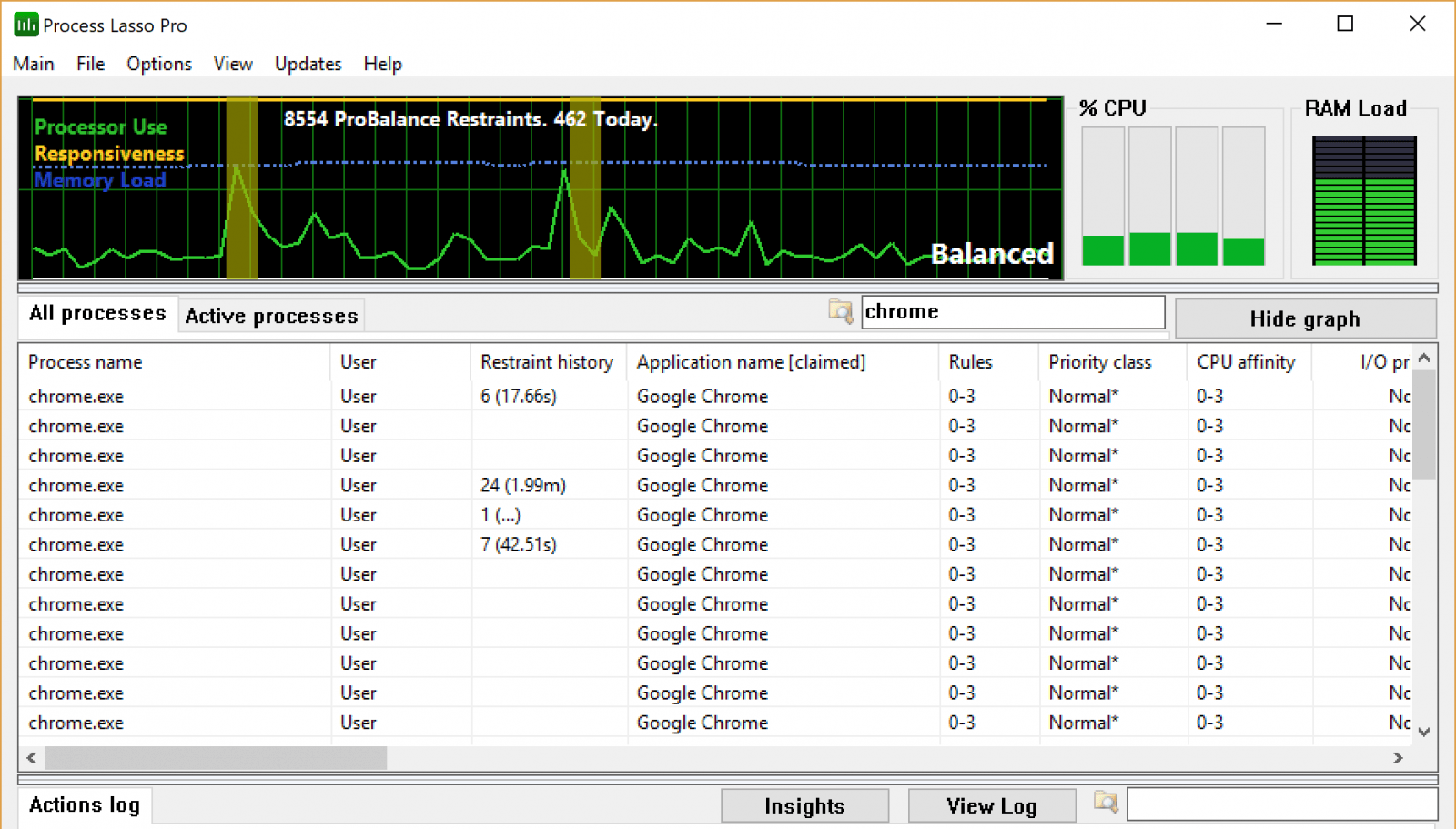Open the Options menu
The height and width of the screenshot is (829, 1456).
click(159, 64)
